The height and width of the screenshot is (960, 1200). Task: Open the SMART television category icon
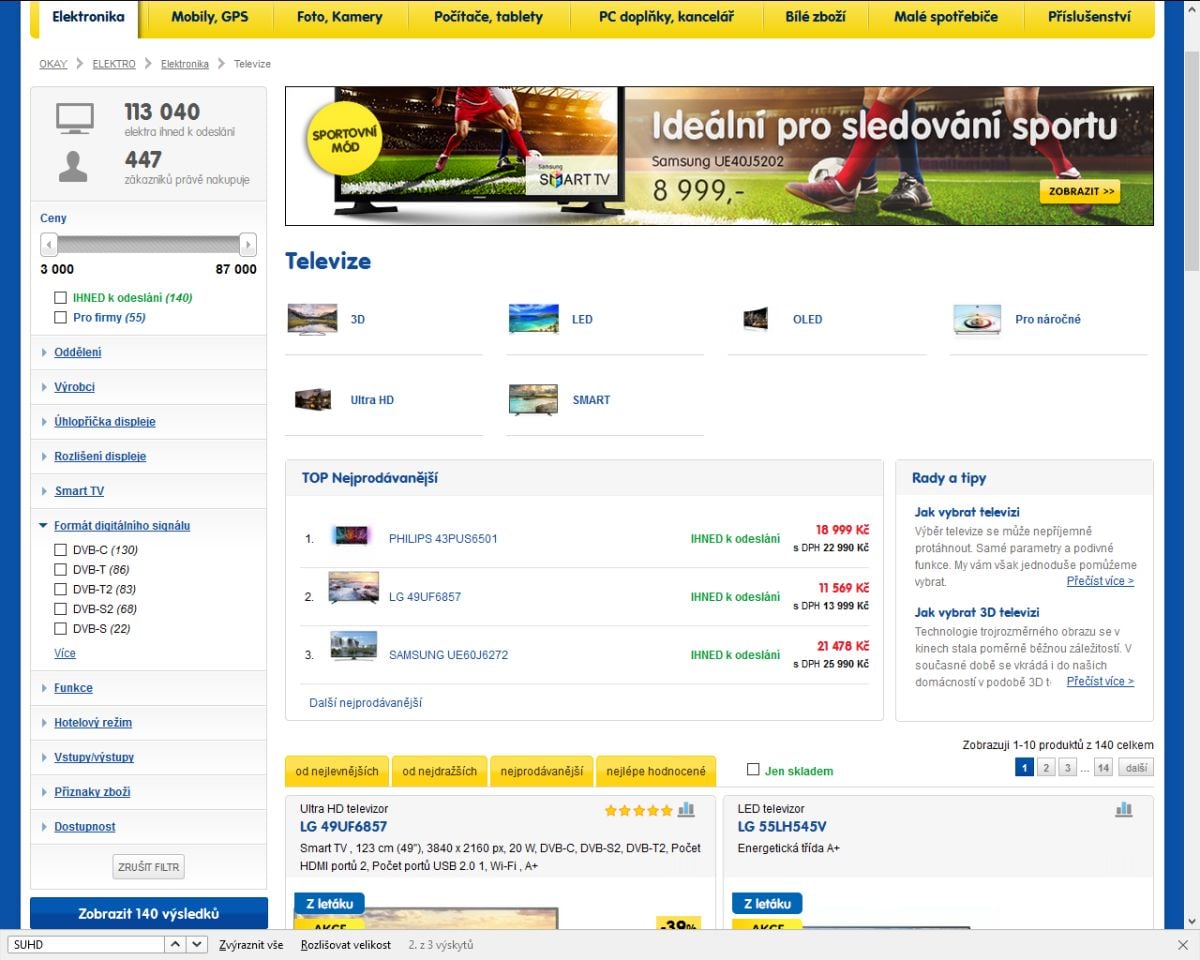(533, 400)
